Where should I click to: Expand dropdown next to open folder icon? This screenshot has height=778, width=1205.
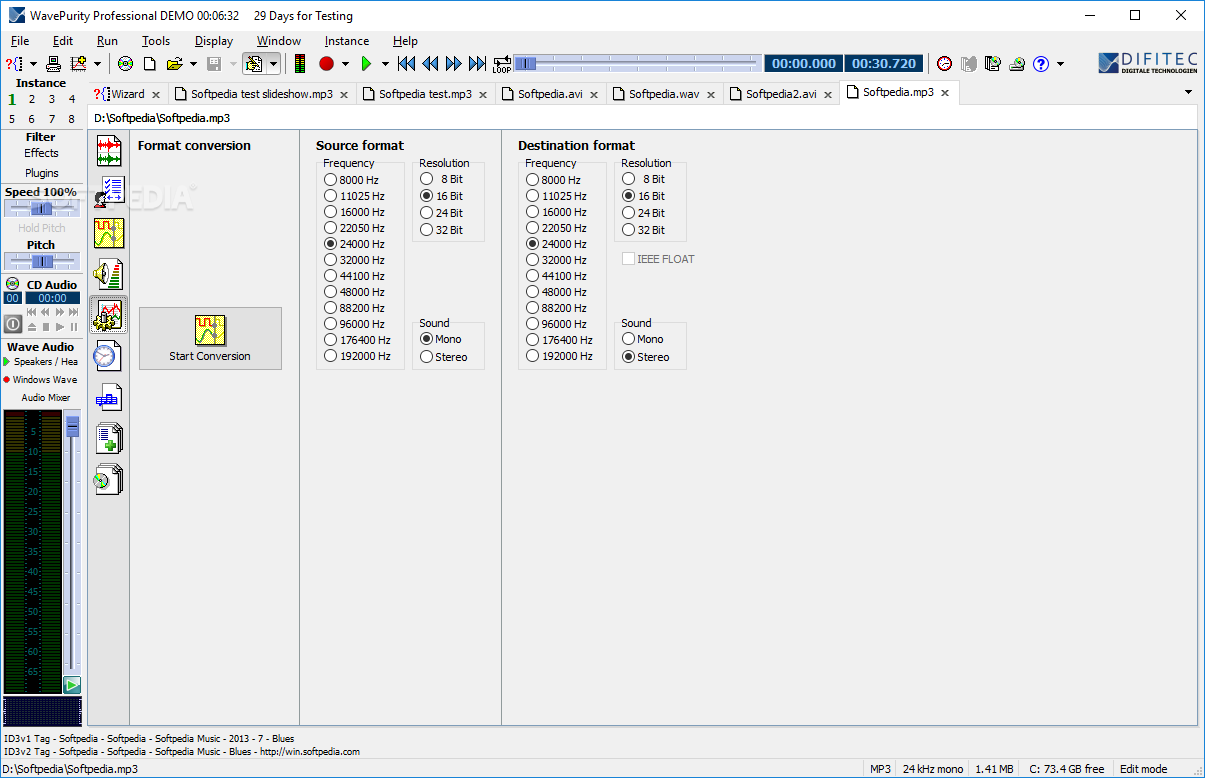(193, 64)
